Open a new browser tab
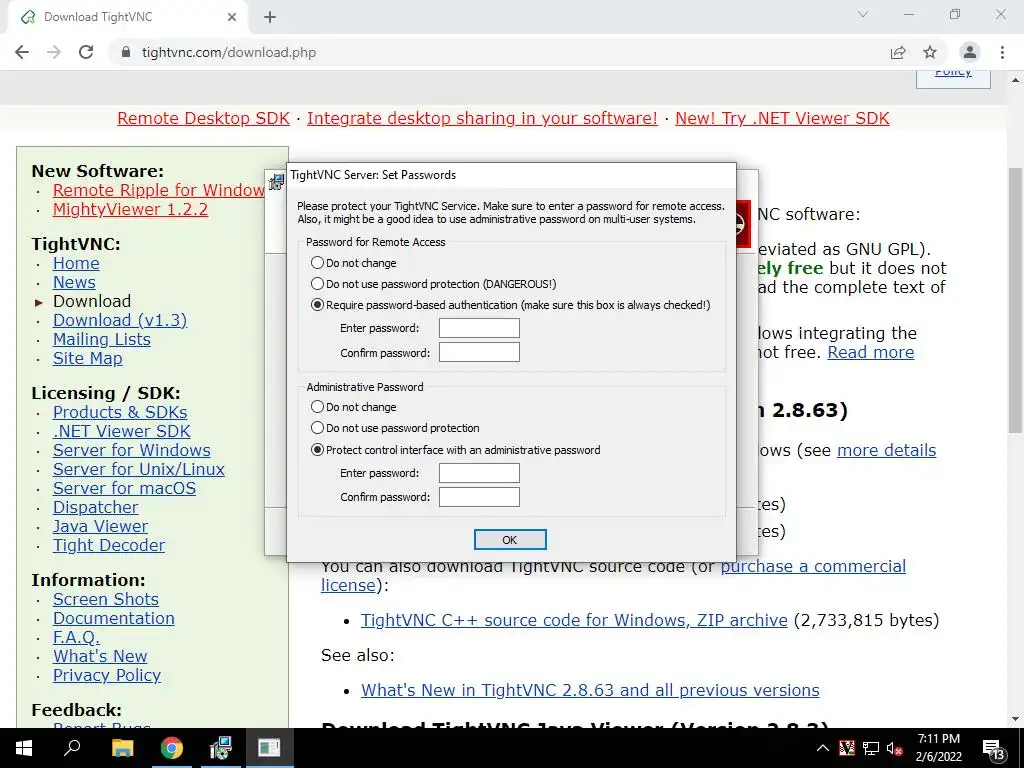The height and width of the screenshot is (768, 1024). tap(270, 17)
